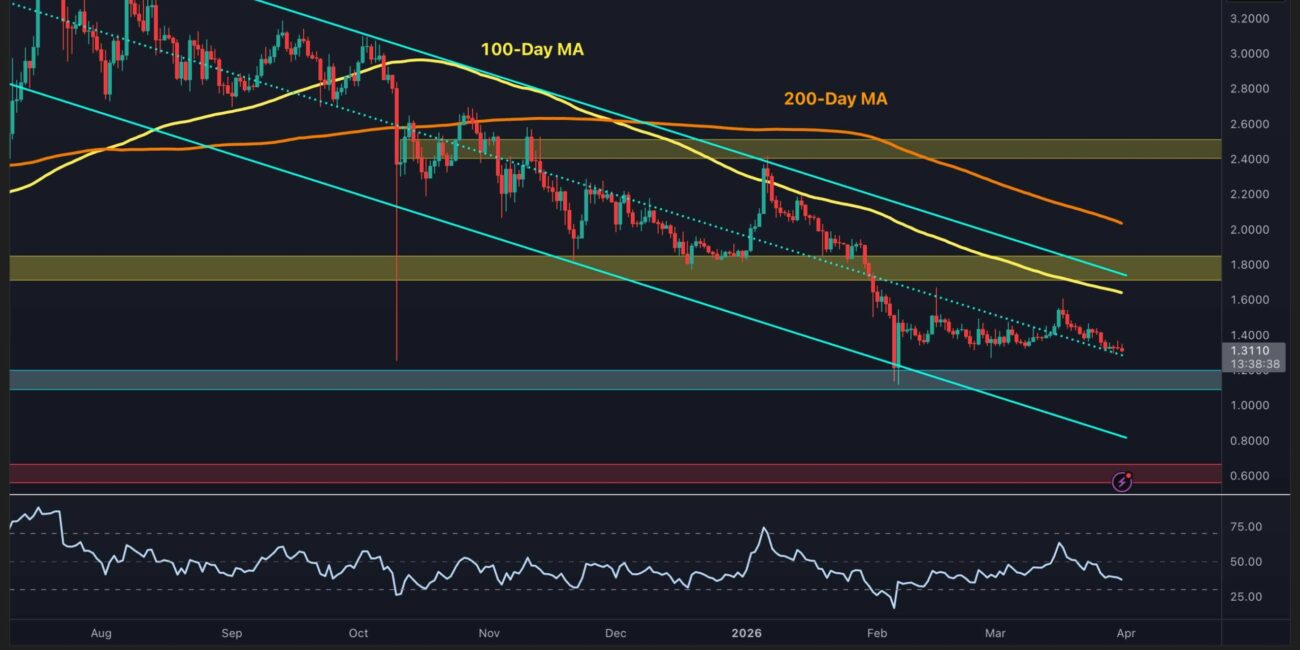Click the Feb label on time axis

tap(876, 633)
